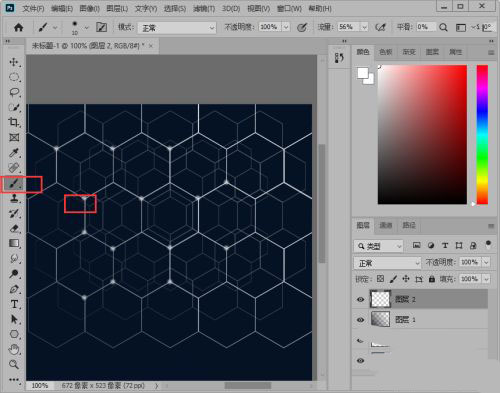Click the foreground color swatch
Image resolution: width=500 pixels, height=393 pixels.
click(x=363, y=72)
